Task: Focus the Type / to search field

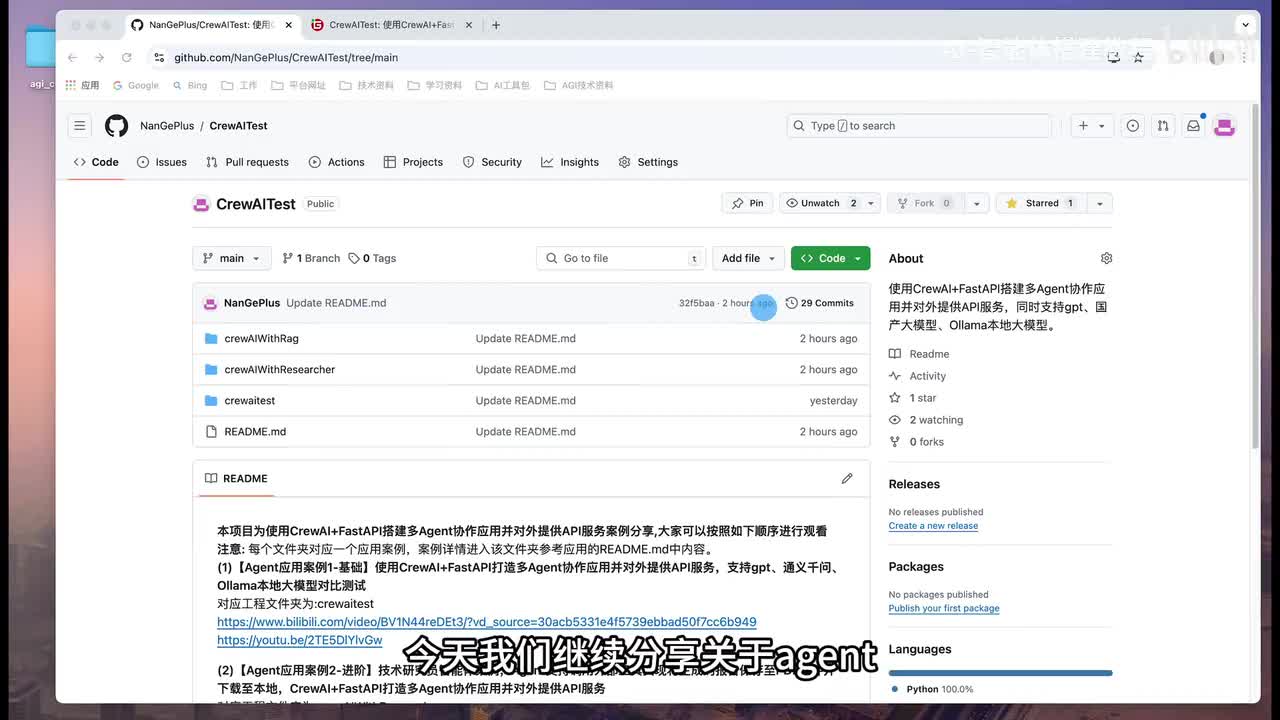Action: [x=919, y=126]
